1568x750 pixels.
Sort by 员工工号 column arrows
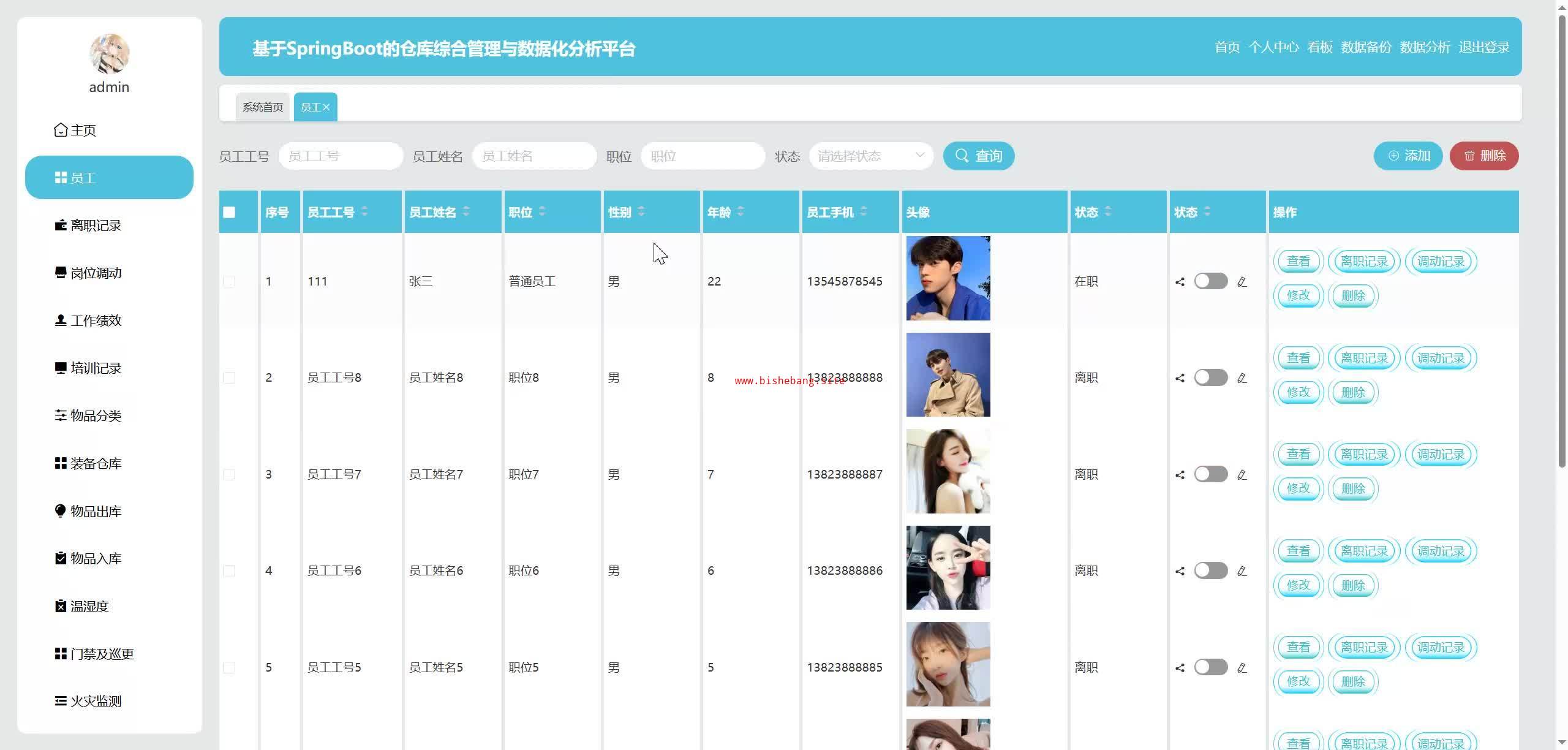(364, 211)
